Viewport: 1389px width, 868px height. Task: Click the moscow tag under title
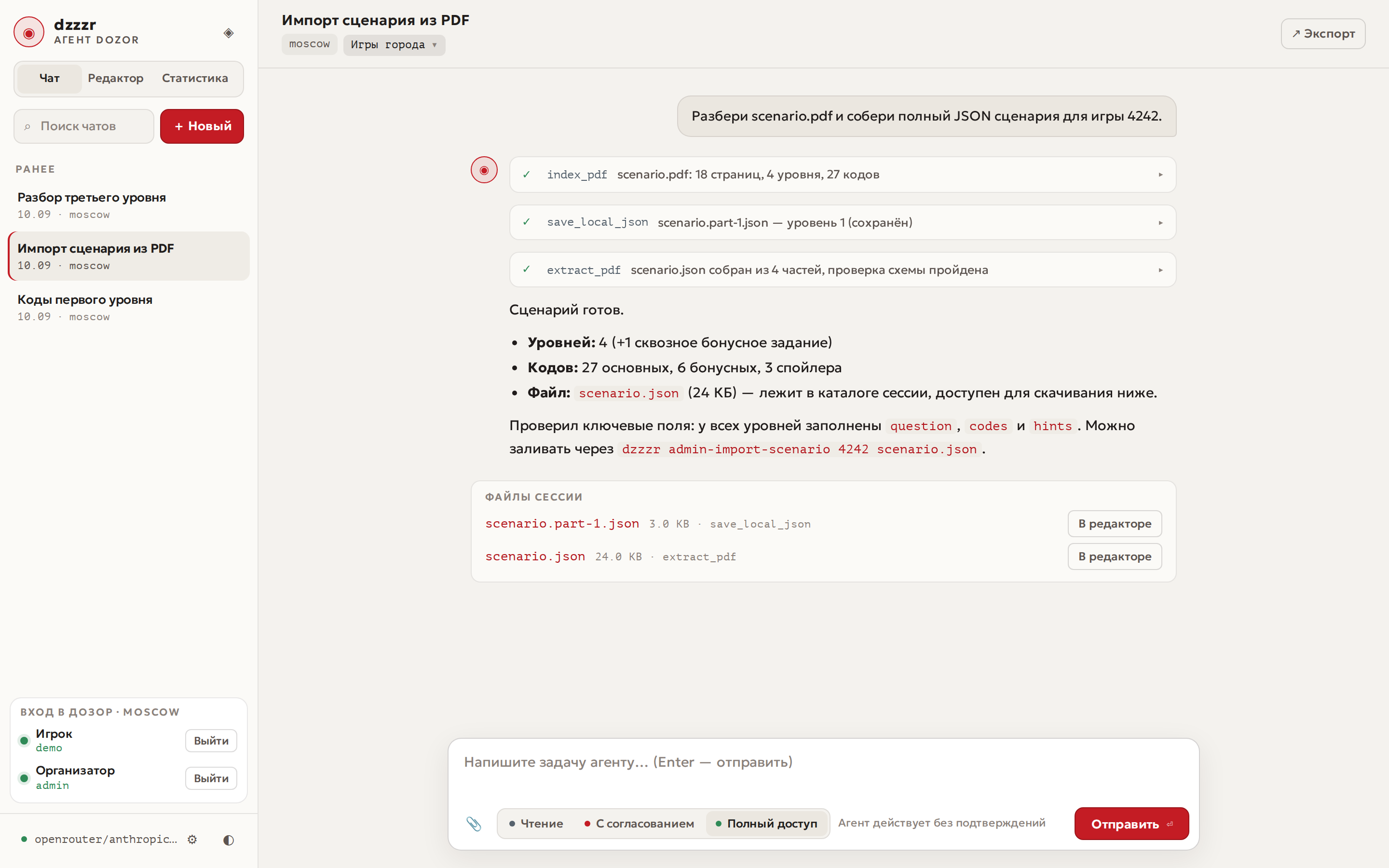click(309, 44)
